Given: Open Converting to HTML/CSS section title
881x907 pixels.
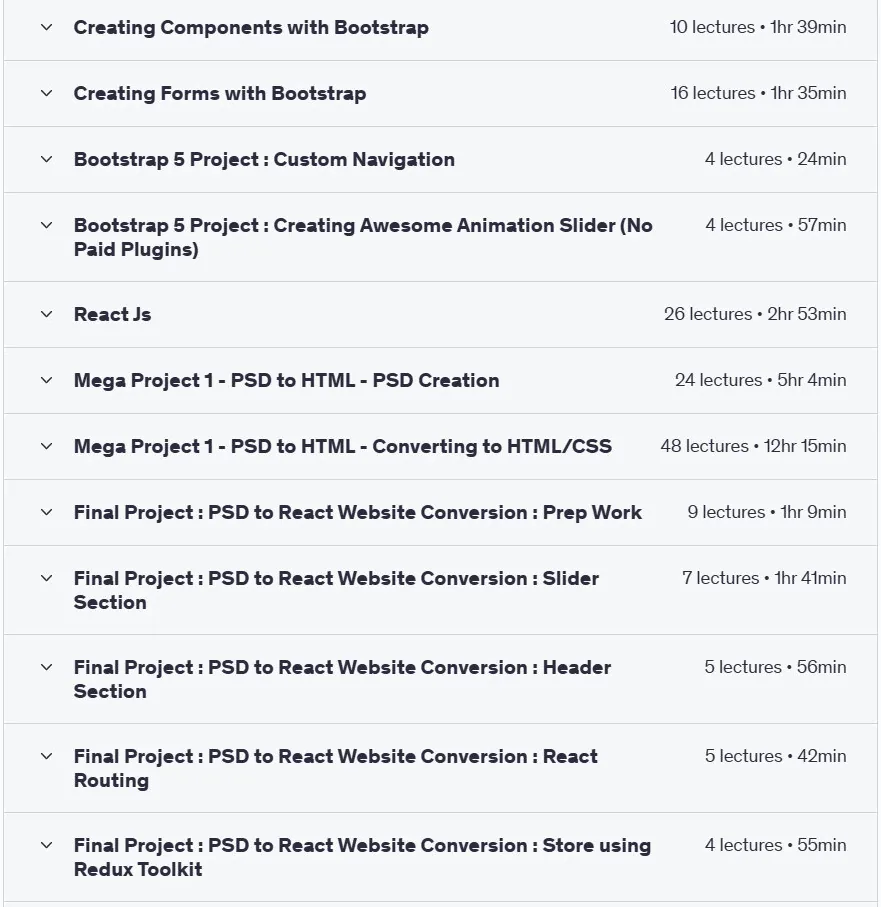Looking at the screenshot, I should pyautogui.click(x=342, y=447).
